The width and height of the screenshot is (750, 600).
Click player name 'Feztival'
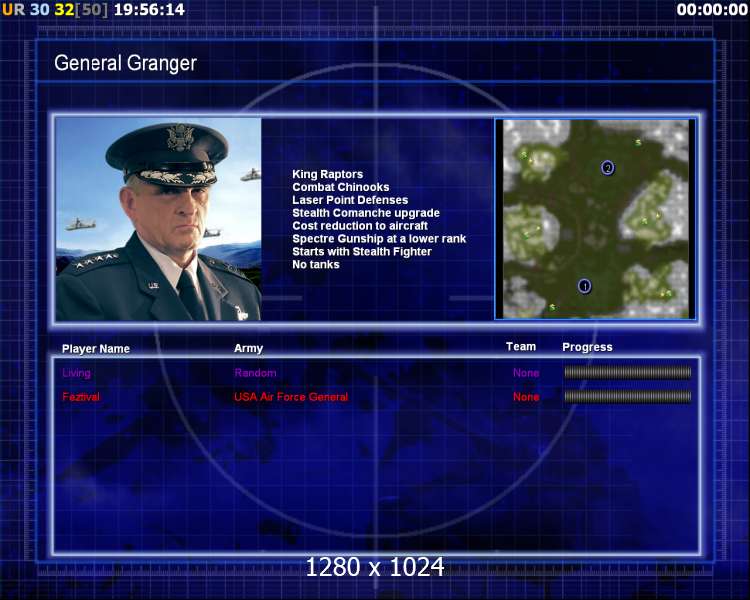pyautogui.click(x=81, y=397)
